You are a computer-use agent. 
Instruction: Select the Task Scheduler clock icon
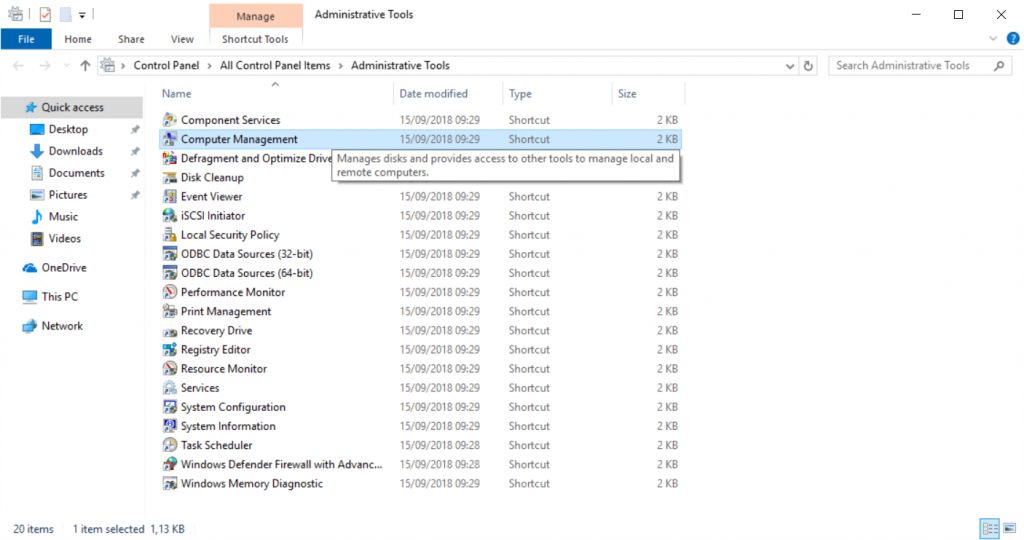[x=170, y=445]
